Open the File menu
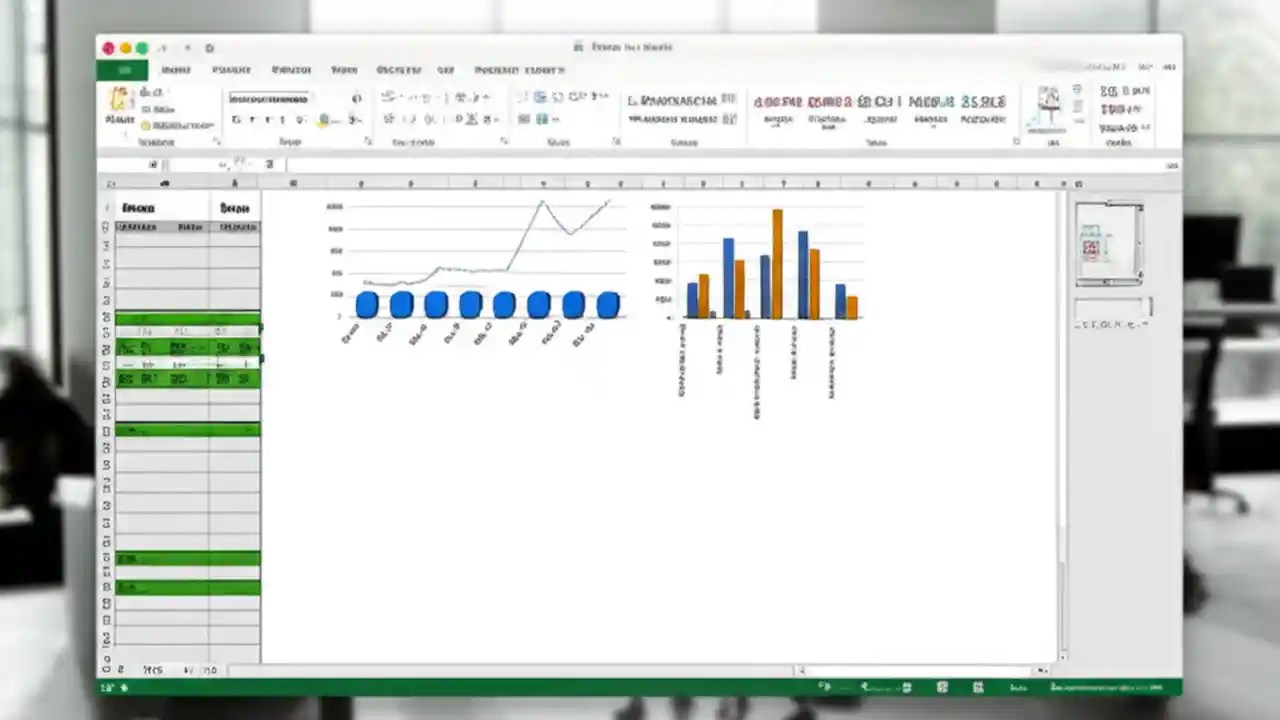1280x720 pixels. pyautogui.click(x=122, y=70)
